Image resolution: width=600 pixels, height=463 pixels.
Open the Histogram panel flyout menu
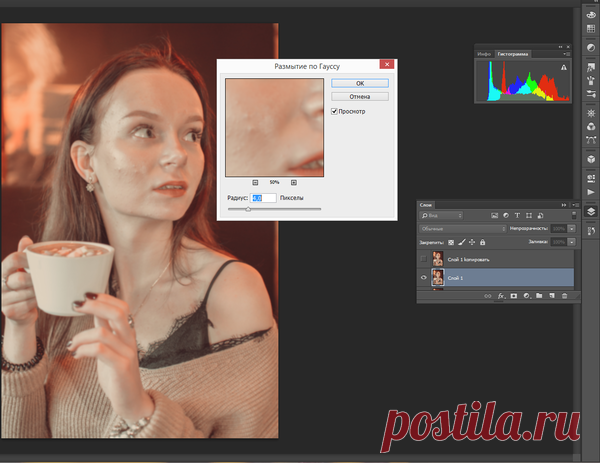[x=567, y=54]
